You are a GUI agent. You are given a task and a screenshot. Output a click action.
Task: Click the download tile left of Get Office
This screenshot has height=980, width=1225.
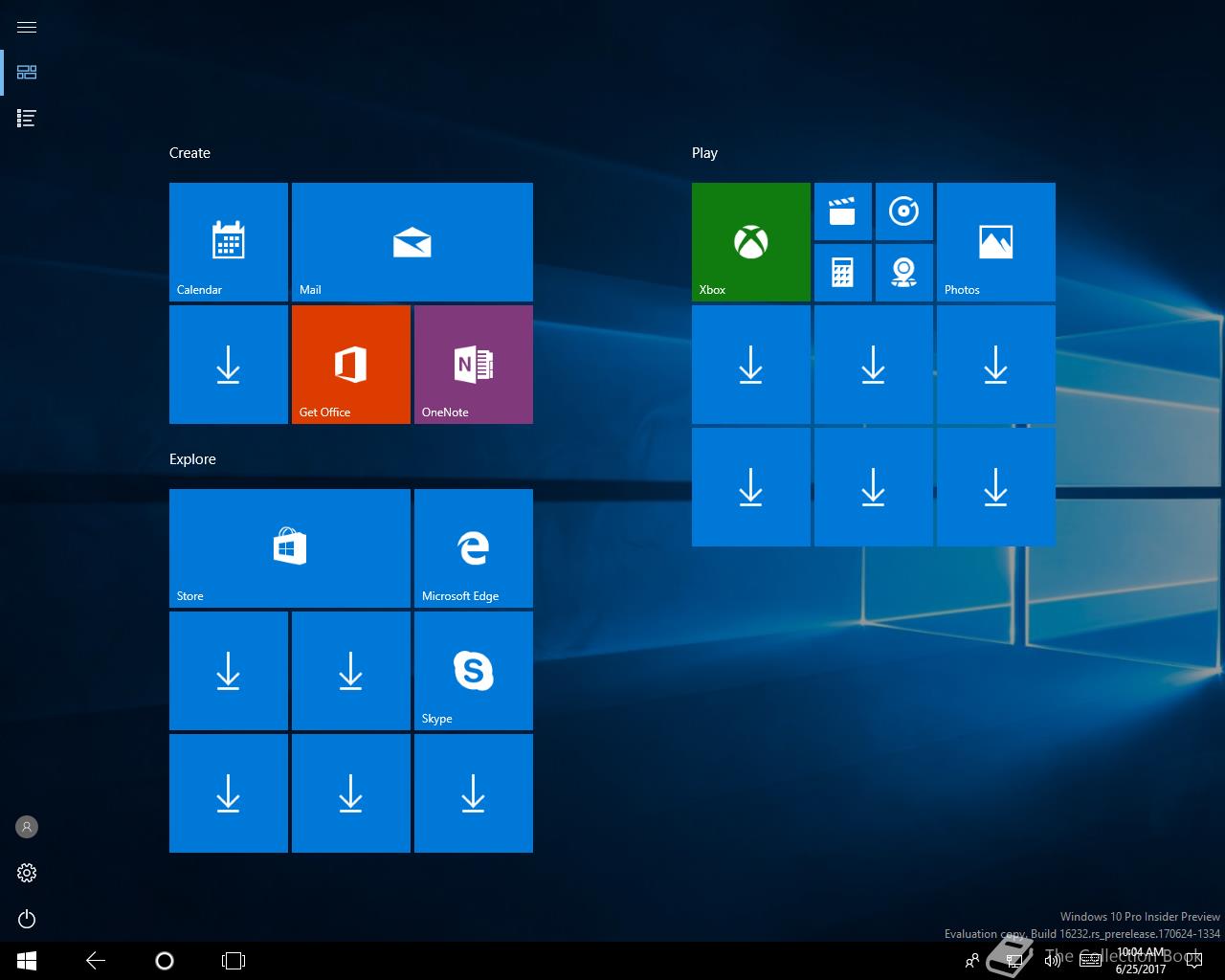229,365
